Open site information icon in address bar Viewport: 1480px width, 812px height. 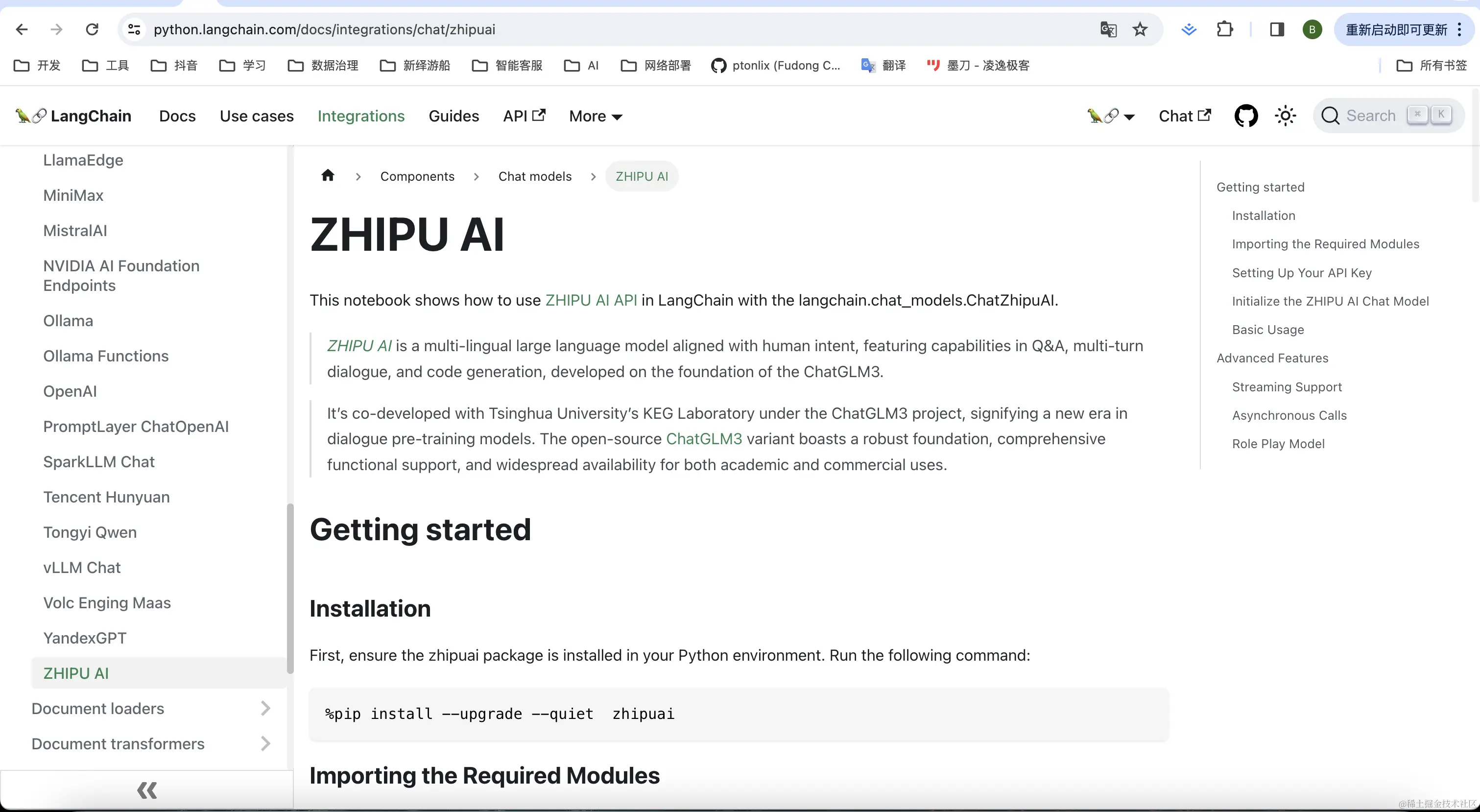coord(134,29)
